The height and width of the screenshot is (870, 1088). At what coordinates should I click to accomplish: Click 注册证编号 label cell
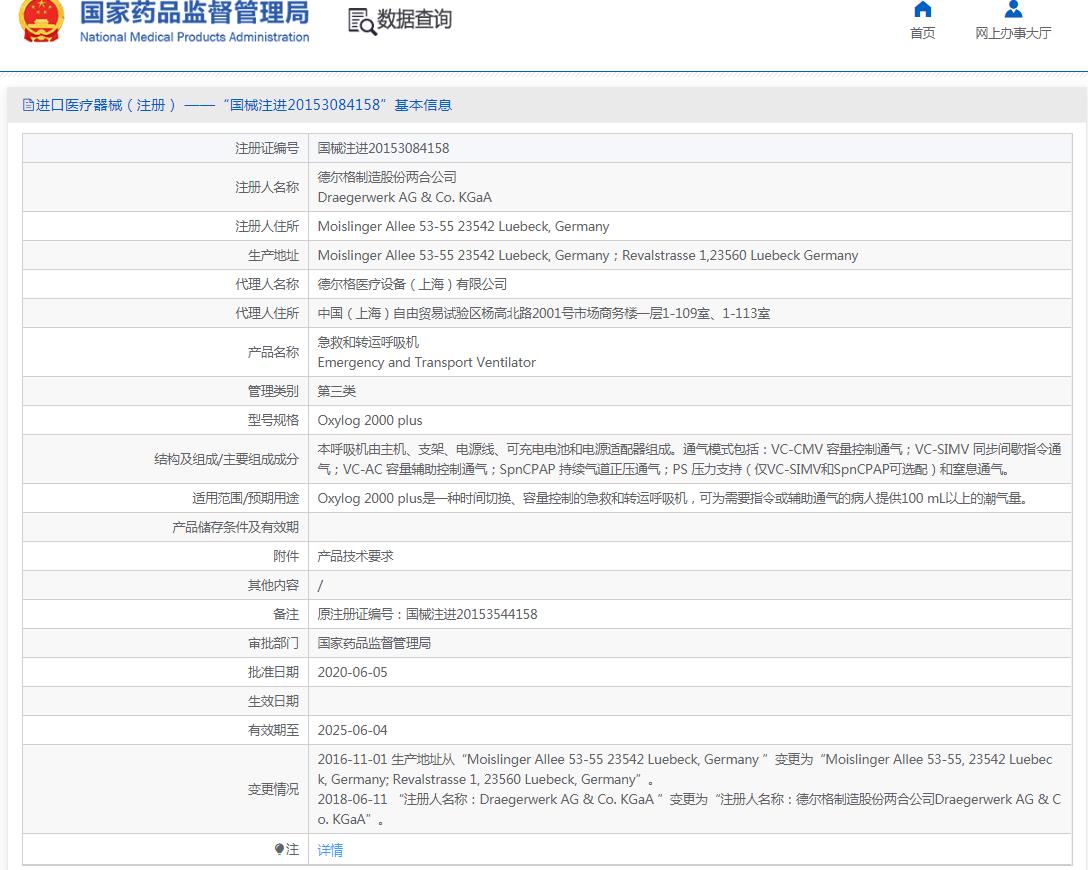[x=166, y=148]
